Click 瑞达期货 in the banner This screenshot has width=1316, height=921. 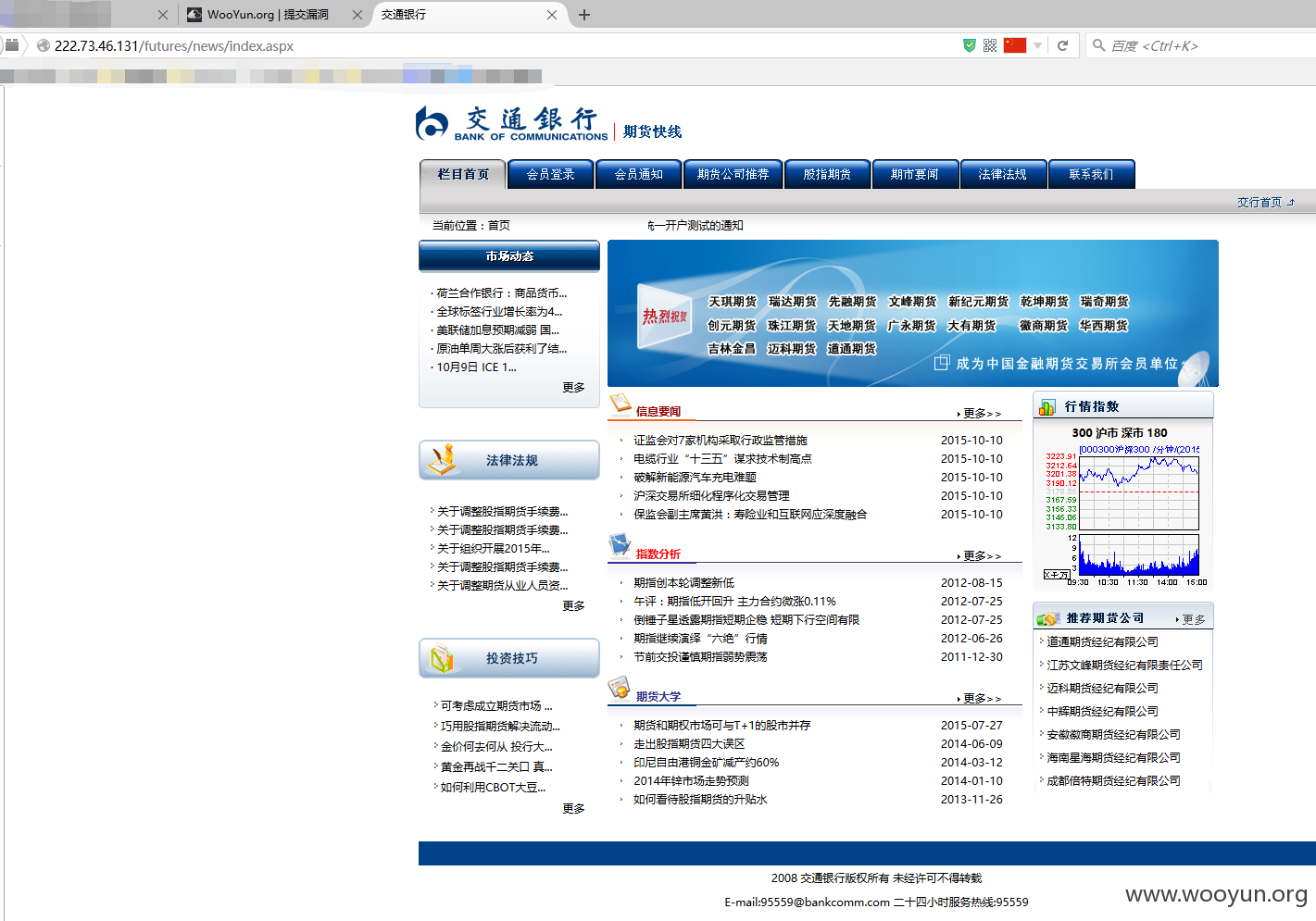(x=793, y=302)
